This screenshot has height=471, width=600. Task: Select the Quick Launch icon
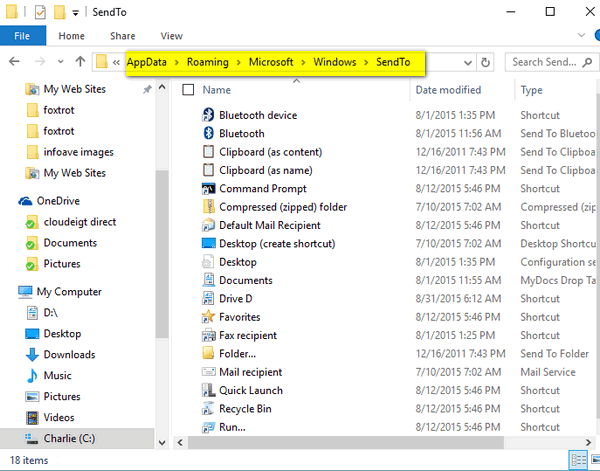(208, 390)
